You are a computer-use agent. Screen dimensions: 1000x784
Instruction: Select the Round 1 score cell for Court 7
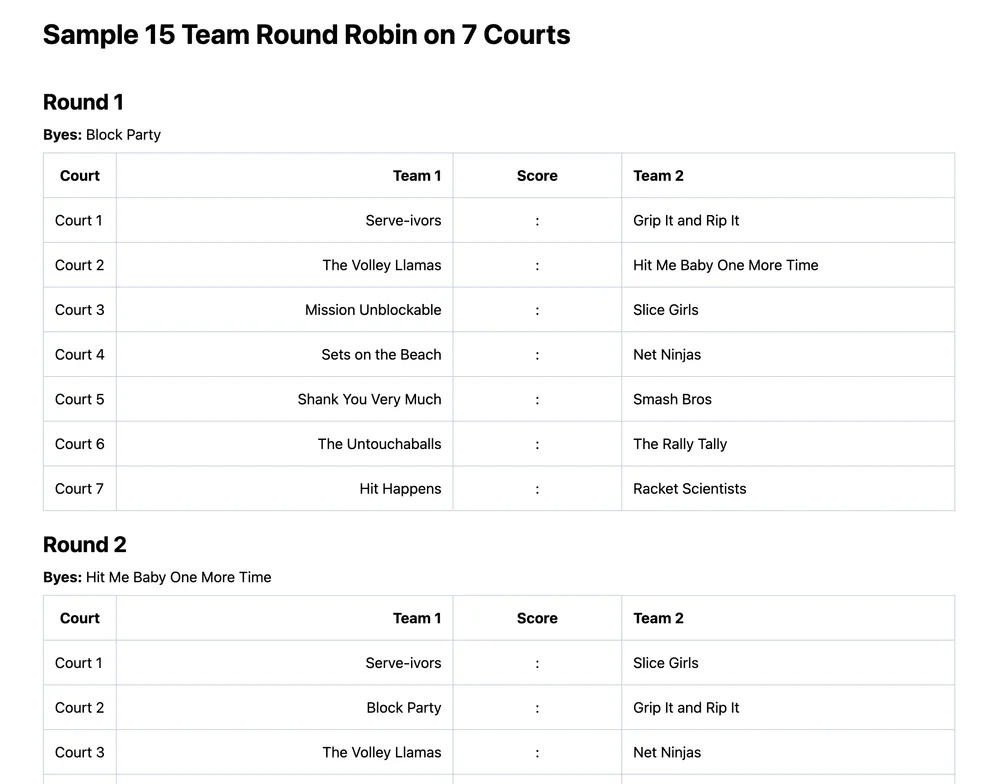pyautogui.click(x=537, y=489)
